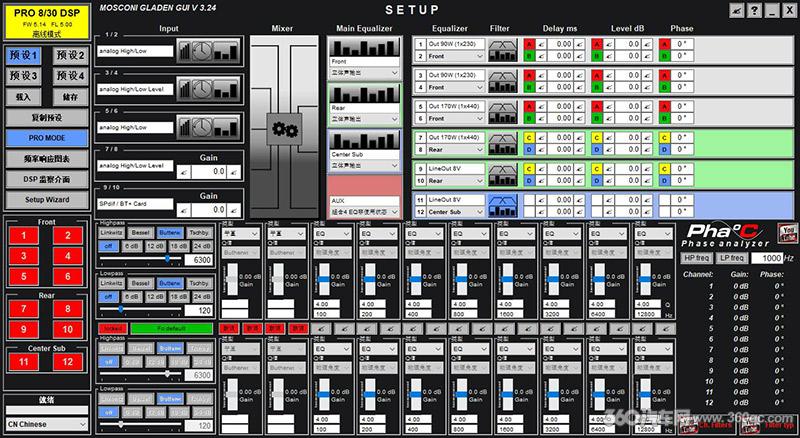Set upper Lowpass slope to 18 dB
The image size is (800, 438).
[179, 296]
